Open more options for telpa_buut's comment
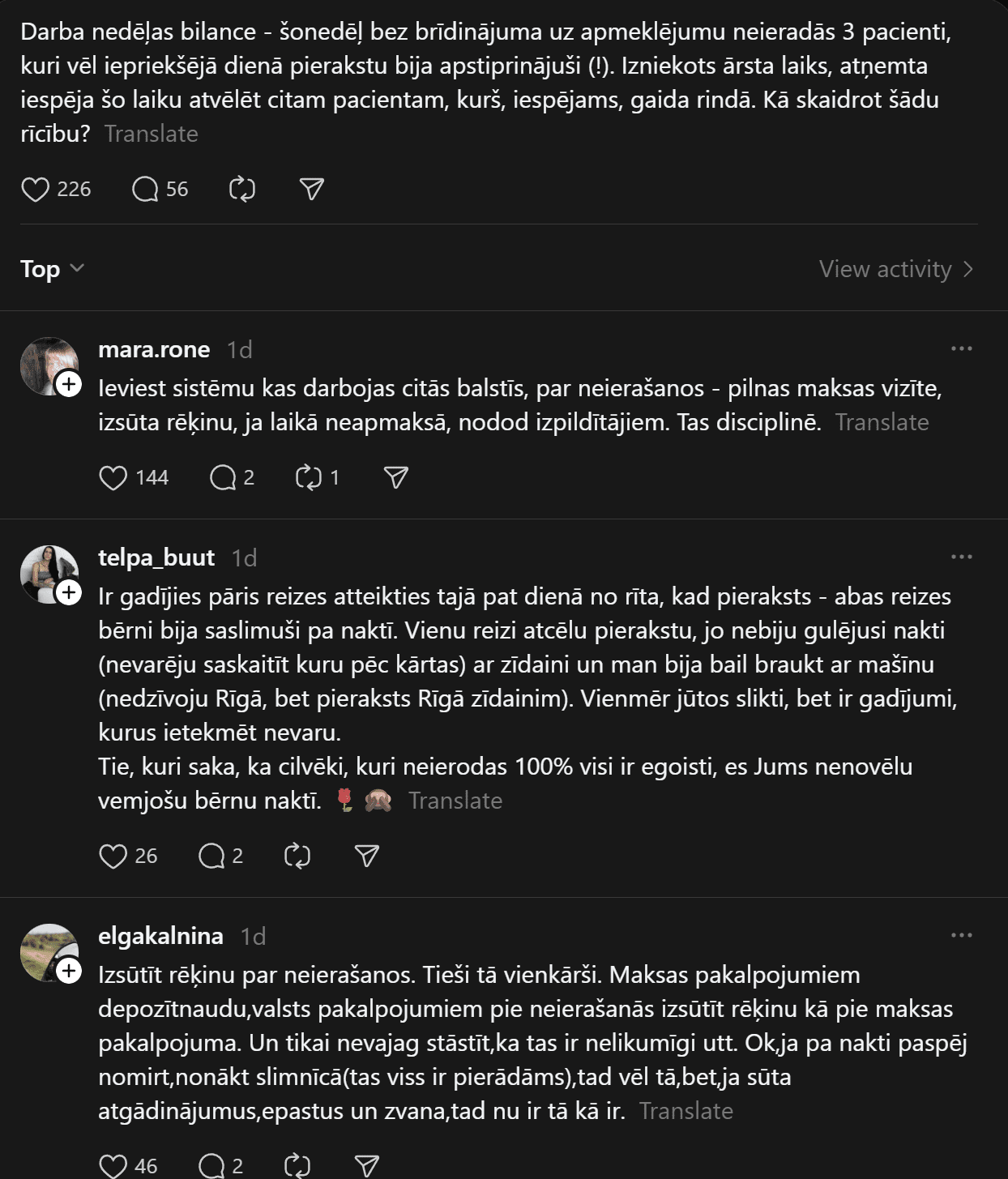1008x1179 pixels. click(962, 557)
